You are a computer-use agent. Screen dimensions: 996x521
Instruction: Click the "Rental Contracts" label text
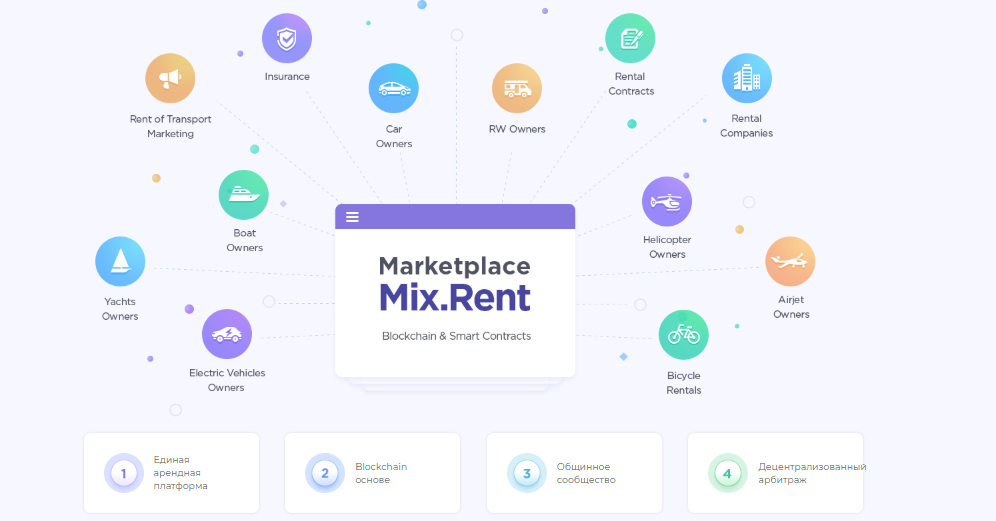[631, 84]
